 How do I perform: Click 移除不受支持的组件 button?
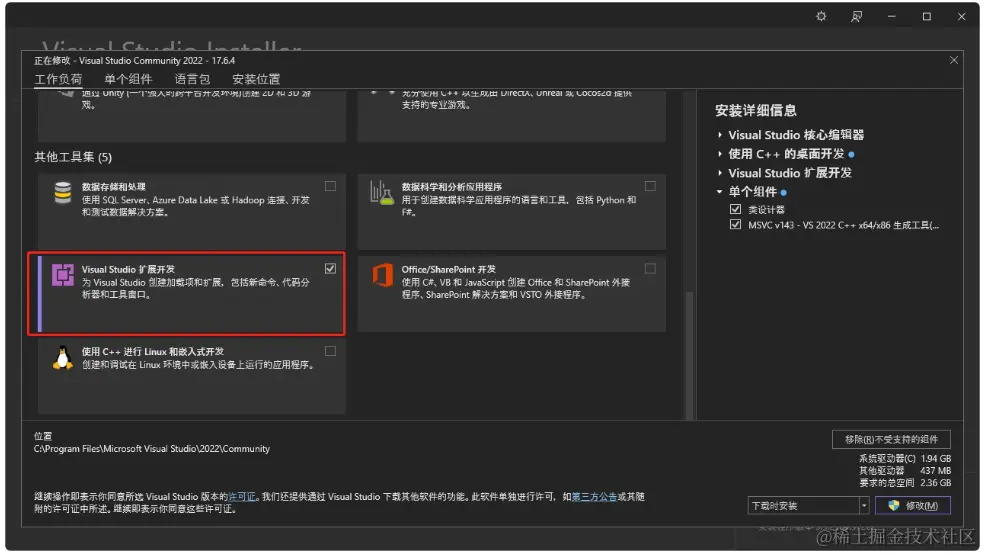point(891,439)
